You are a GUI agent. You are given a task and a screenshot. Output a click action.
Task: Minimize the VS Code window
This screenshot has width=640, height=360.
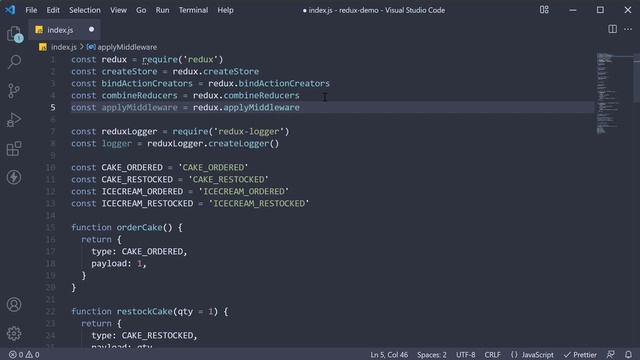click(573, 10)
